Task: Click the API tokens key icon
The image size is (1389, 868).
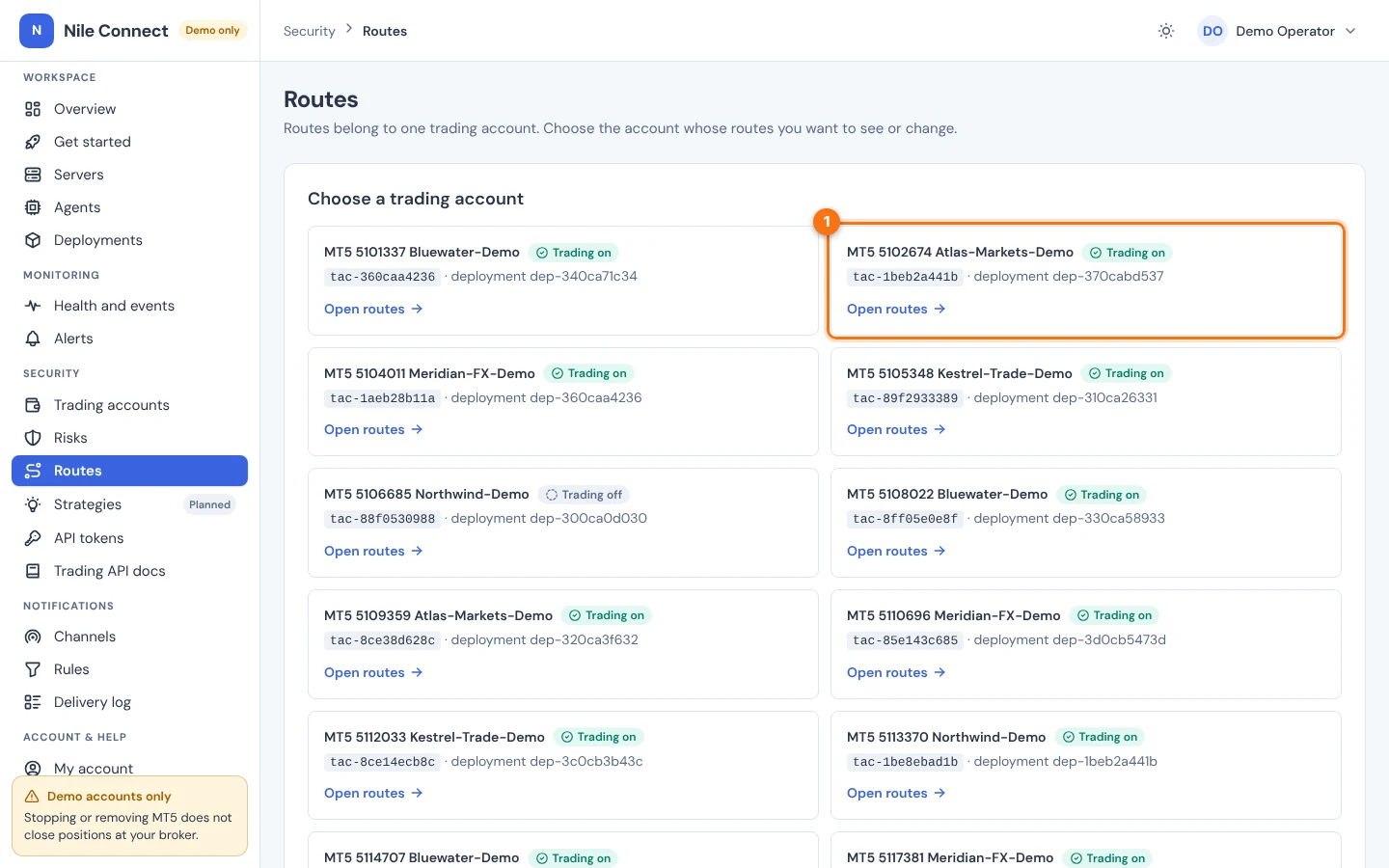Action: click(x=33, y=538)
